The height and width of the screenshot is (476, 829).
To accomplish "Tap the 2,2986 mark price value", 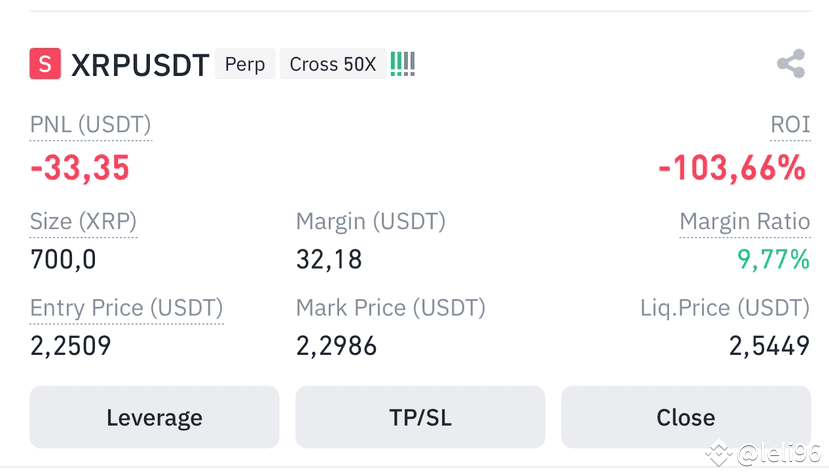I will (336, 346).
